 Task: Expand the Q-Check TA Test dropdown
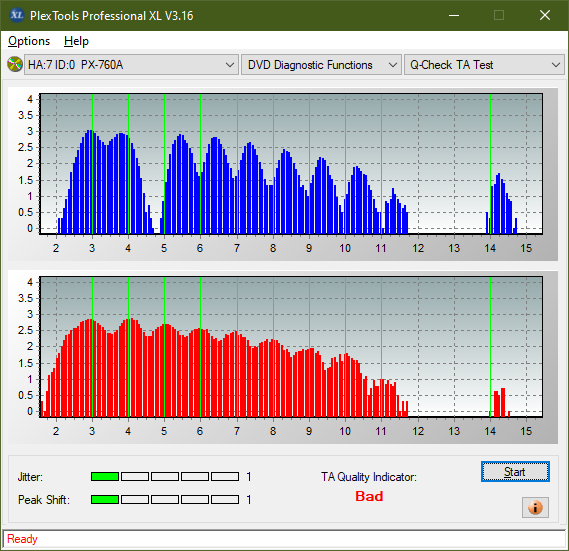tap(484, 65)
